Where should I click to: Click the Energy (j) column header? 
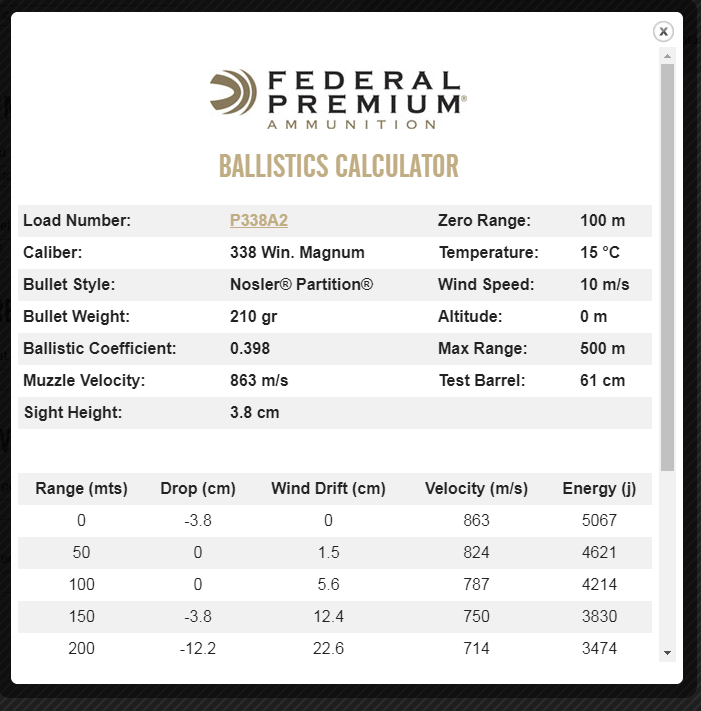click(600, 489)
